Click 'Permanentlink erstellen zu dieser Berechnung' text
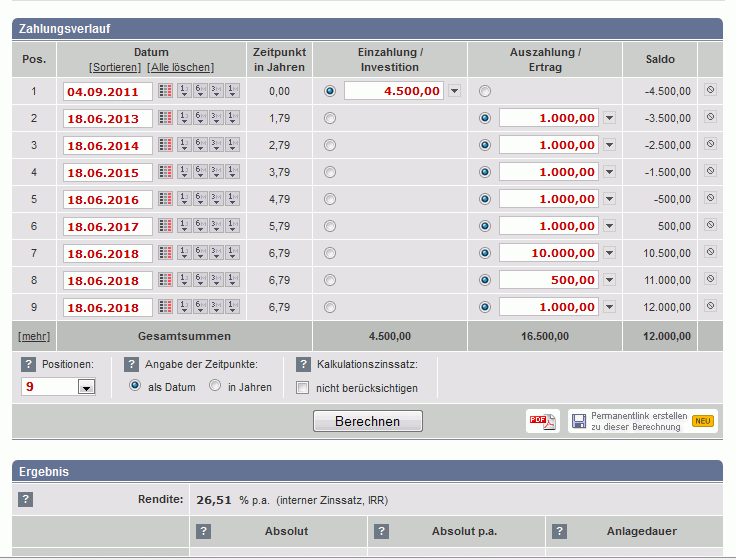 click(639, 421)
